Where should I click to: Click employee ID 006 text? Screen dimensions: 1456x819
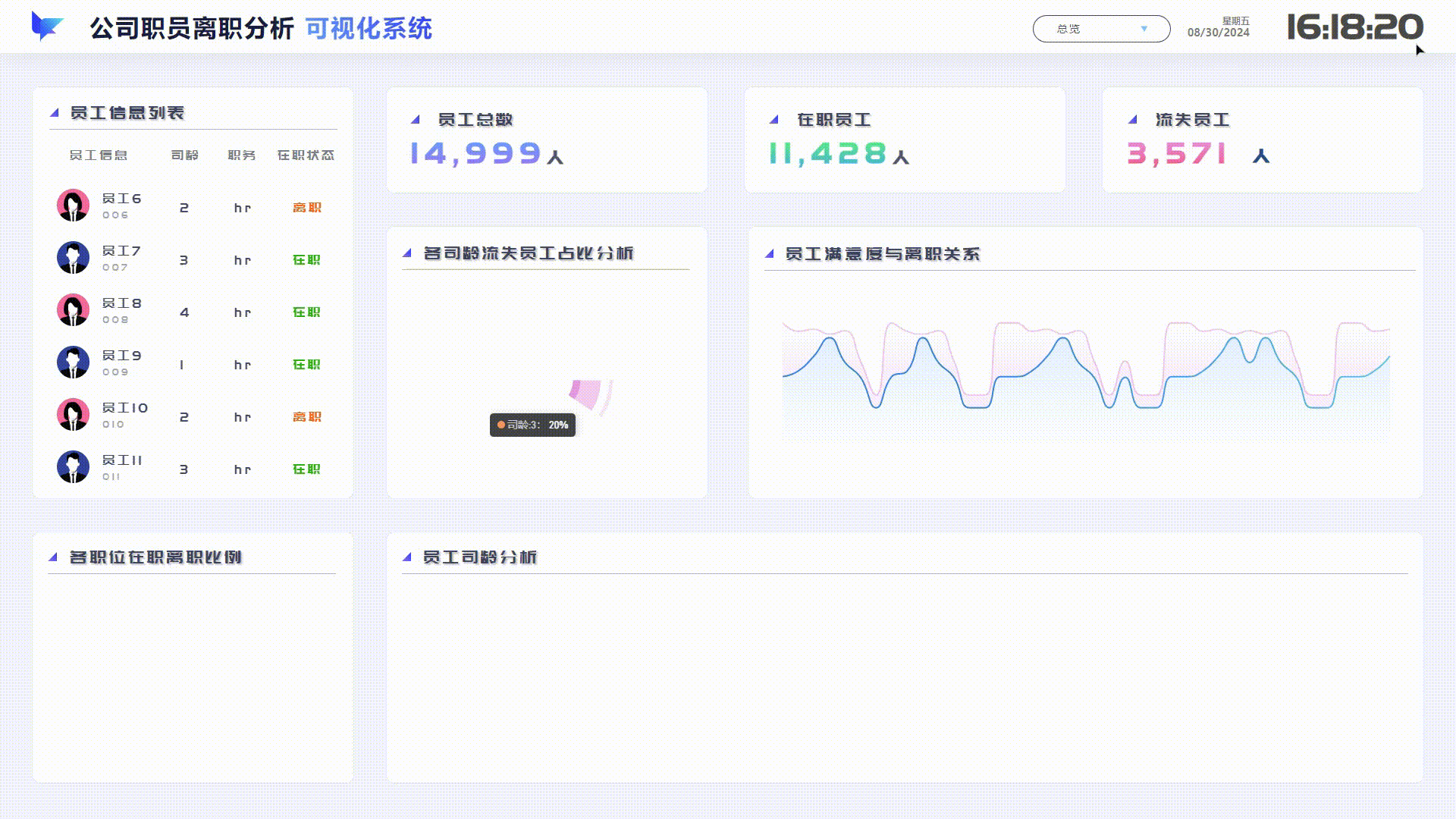pyautogui.click(x=115, y=215)
